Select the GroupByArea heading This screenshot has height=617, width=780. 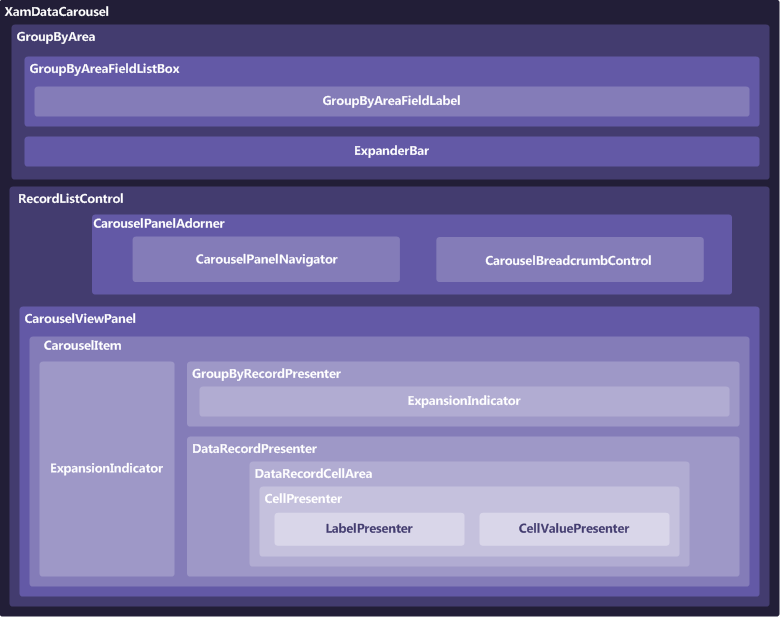pos(55,37)
